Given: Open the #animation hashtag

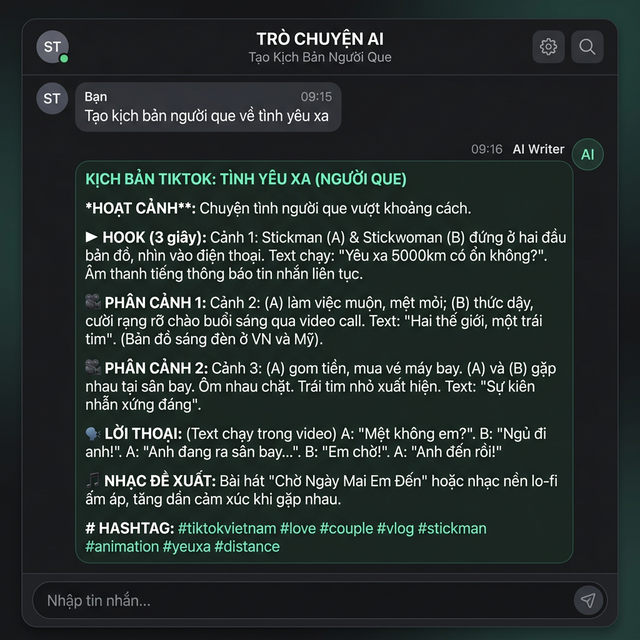Looking at the screenshot, I should [x=122, y=547].
